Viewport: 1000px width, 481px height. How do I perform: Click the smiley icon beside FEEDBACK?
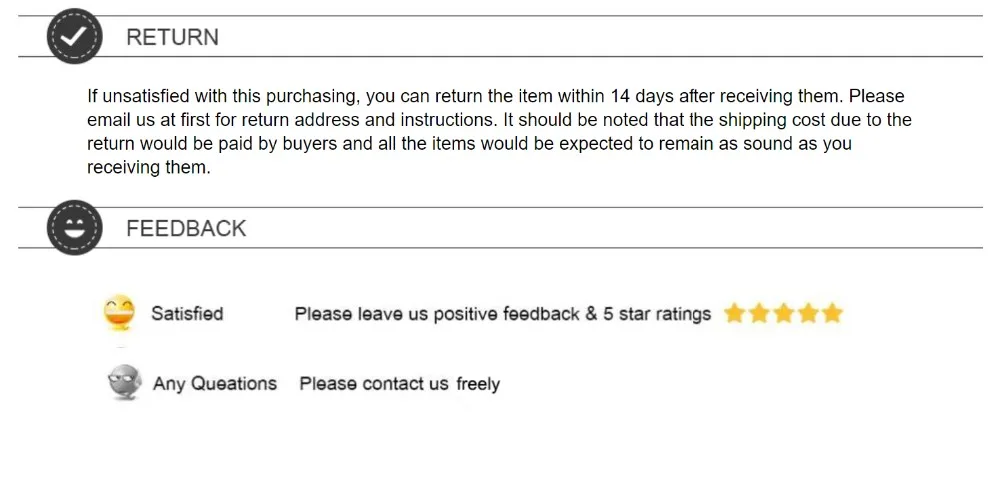[75, 228]
